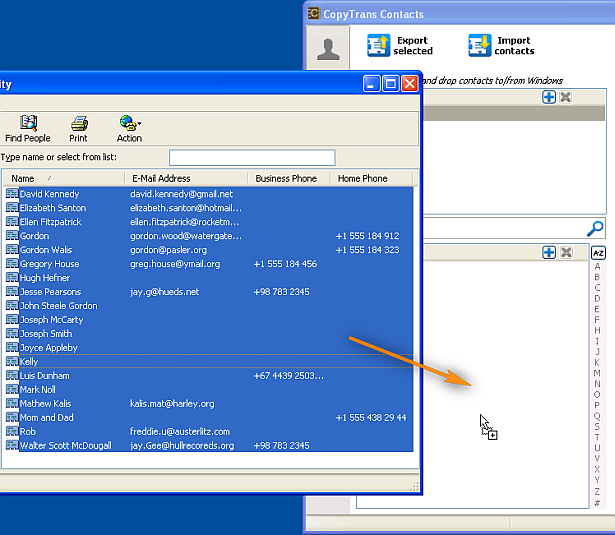Image resolution: width=615 pixels, height=535 pixels.
Task: Click the magnifier search icon in CopyTrans
Action: tap(595, 228)
